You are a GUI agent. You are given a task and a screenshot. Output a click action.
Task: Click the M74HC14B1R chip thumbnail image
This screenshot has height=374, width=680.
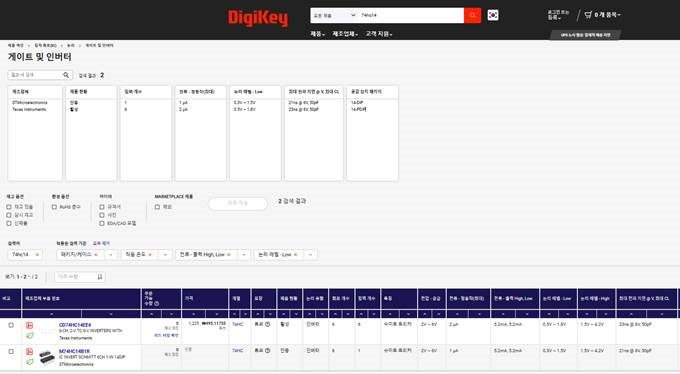pyautogui.click(x=47, y=358)
